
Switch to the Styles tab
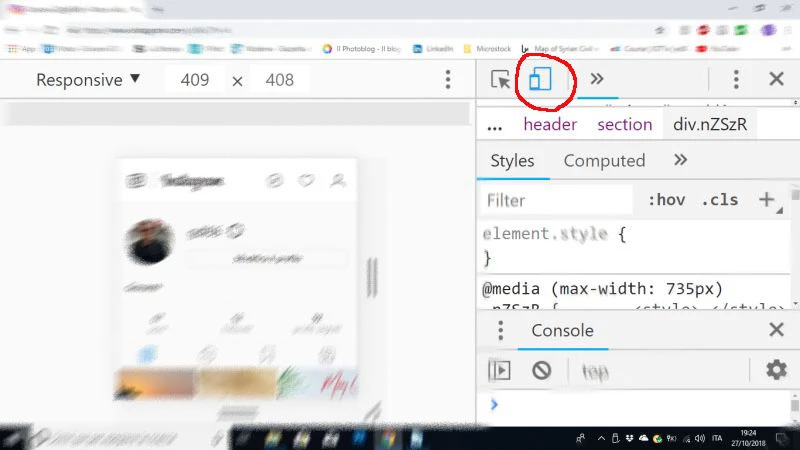512,161
